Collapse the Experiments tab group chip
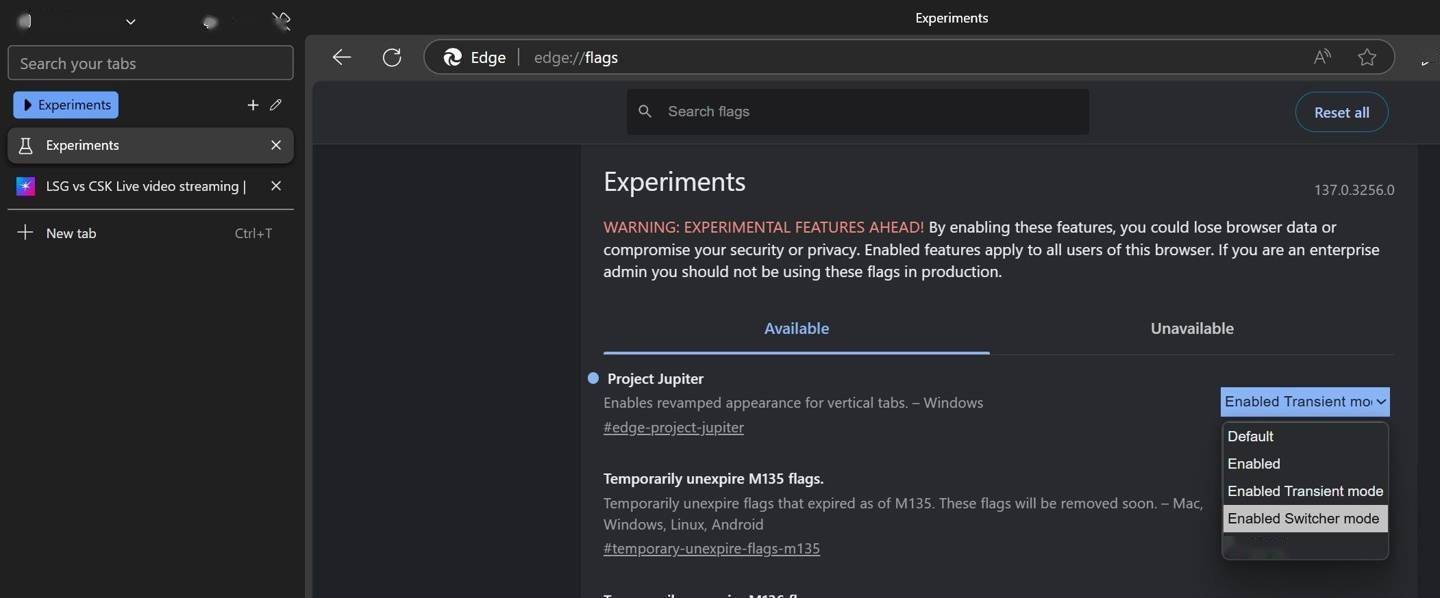The height and width of the screenshot is (598, 1440). pyautogui.click(x=66, y=104)
